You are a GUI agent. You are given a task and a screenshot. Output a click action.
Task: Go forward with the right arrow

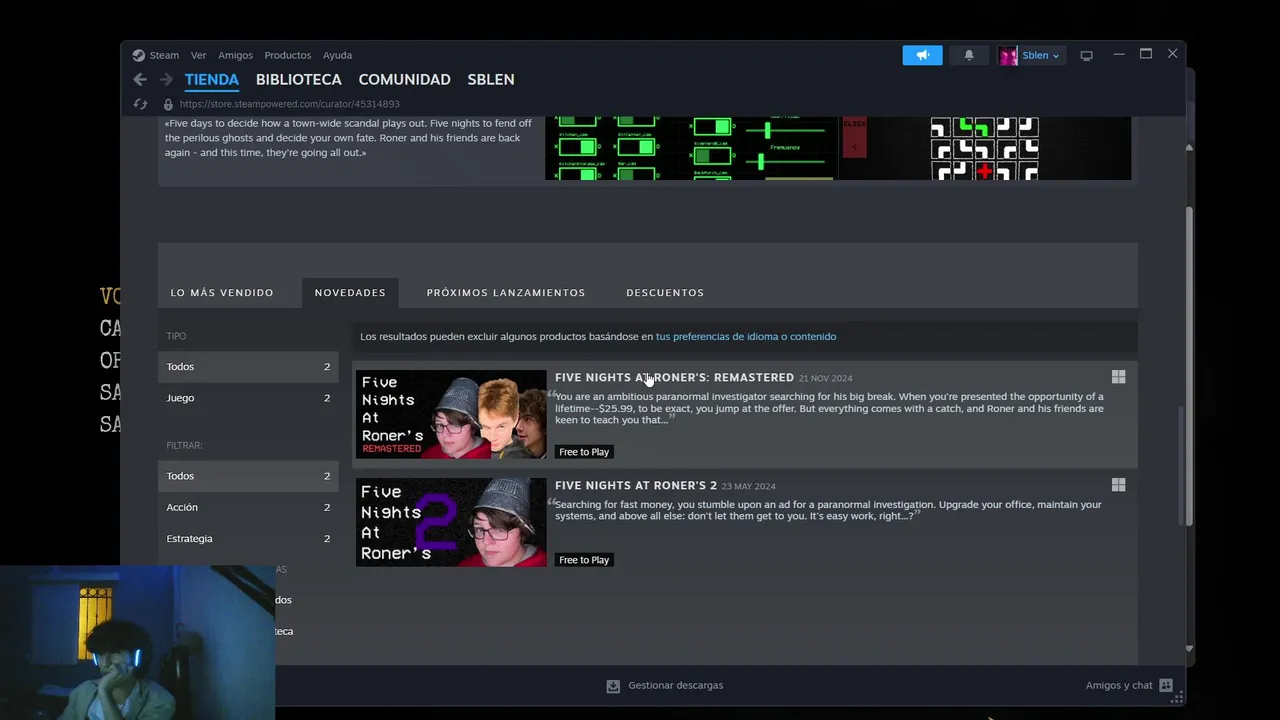[166, 79]
